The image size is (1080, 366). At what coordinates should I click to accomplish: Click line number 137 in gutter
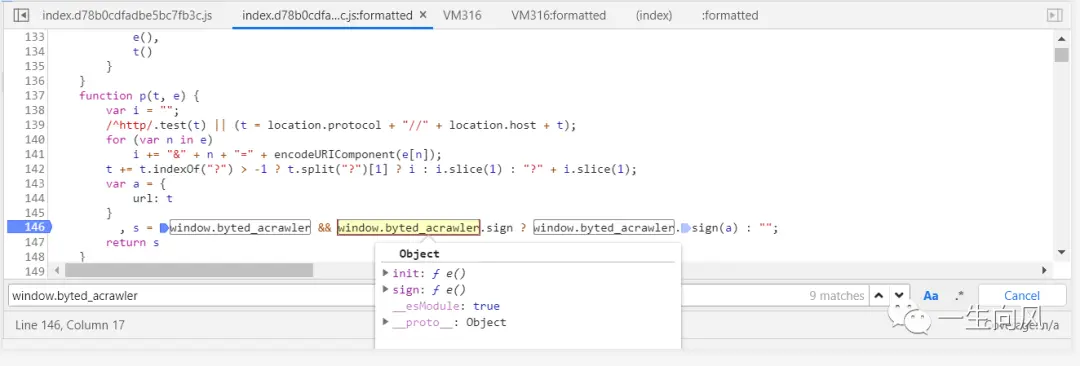pos(33,95)
